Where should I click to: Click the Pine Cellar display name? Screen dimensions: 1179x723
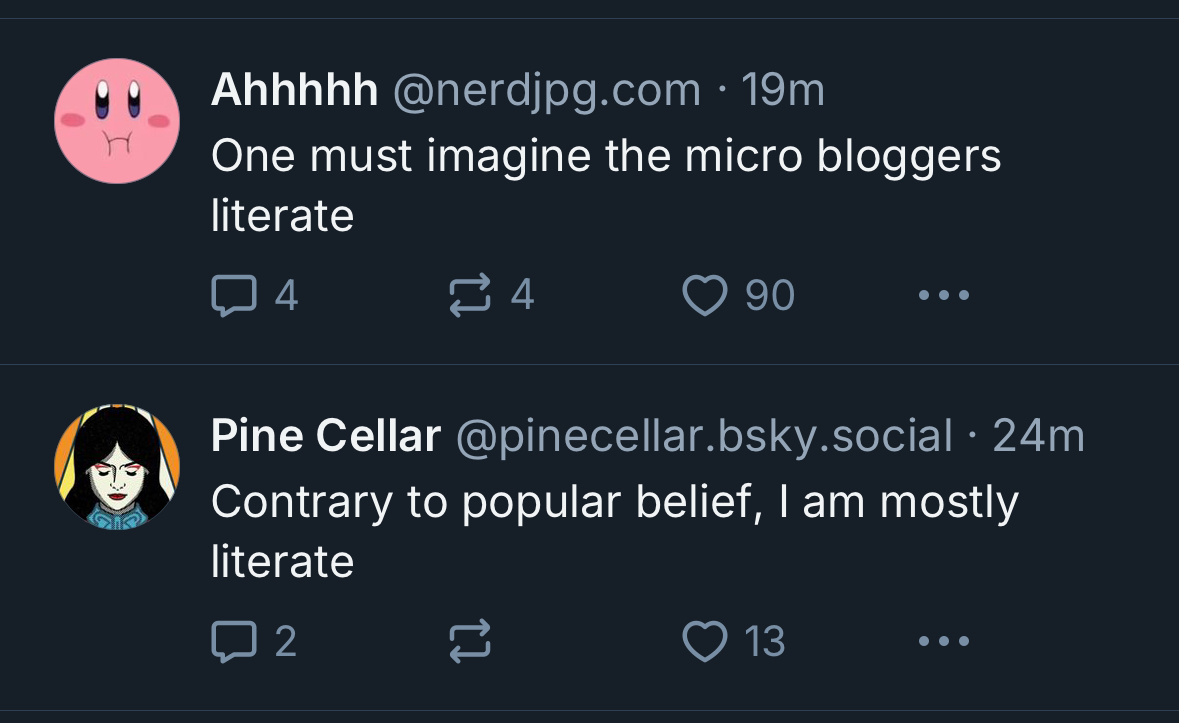point(326,436)
